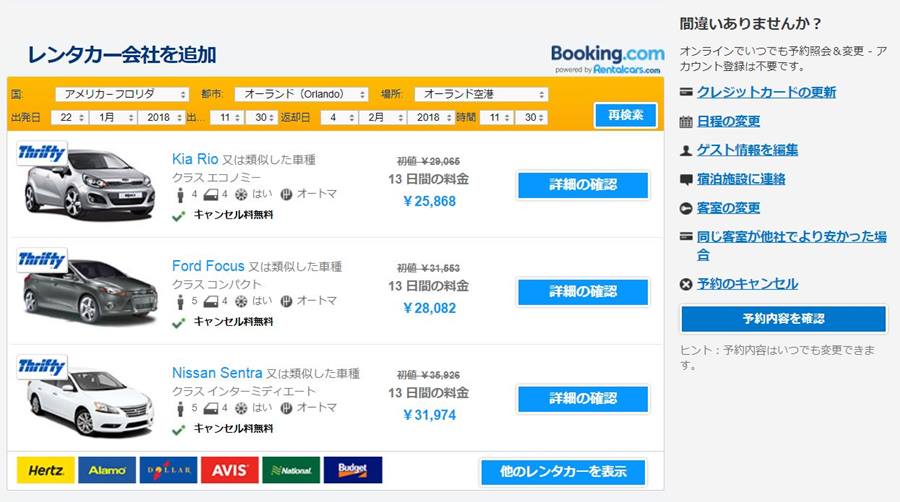Click the price ¥31,974
The width and height of the screenshot is (900, 502).
tap(429, 415)
